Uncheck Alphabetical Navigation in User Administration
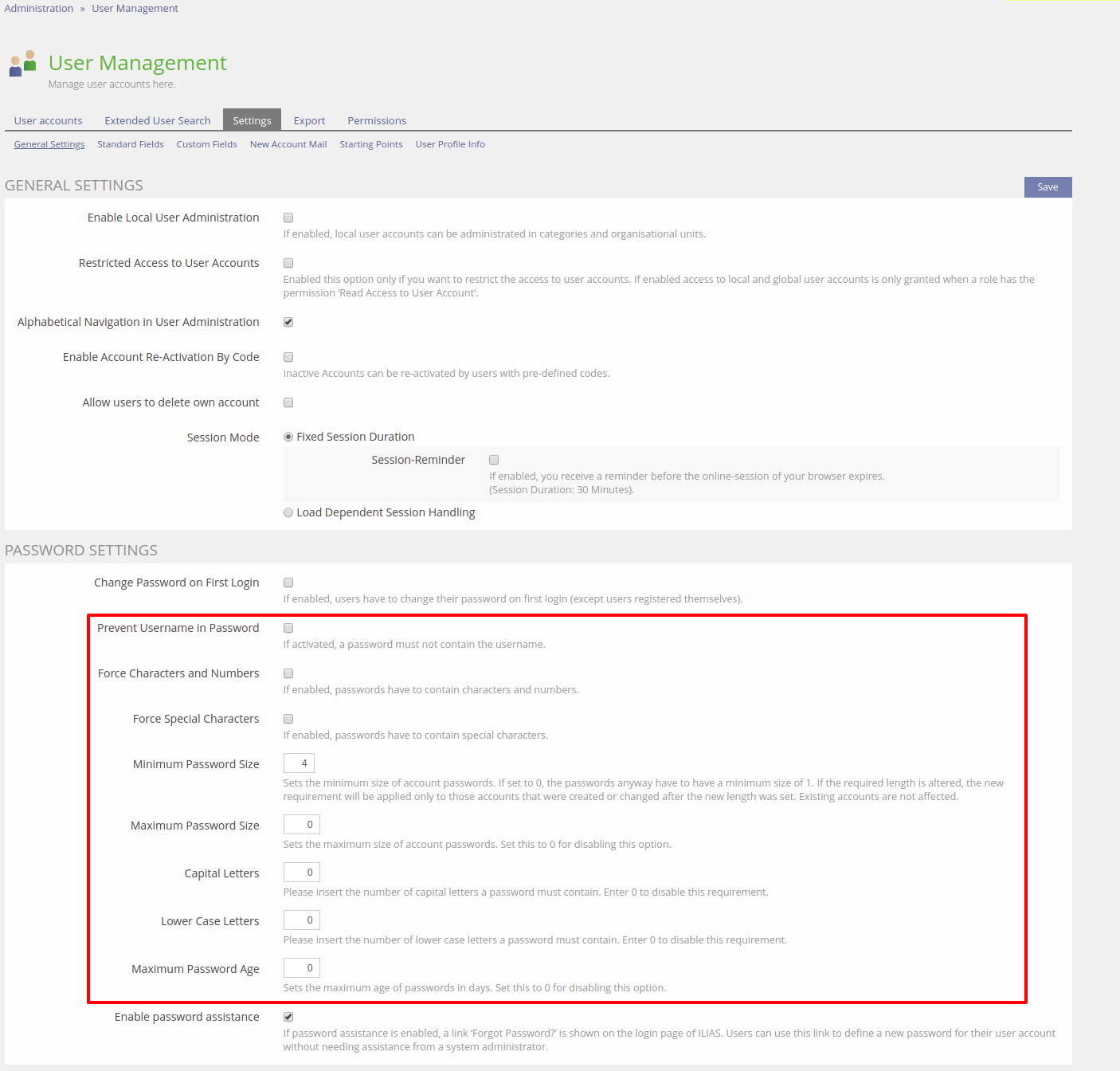 pyautogui.click(x=288, y=322)
